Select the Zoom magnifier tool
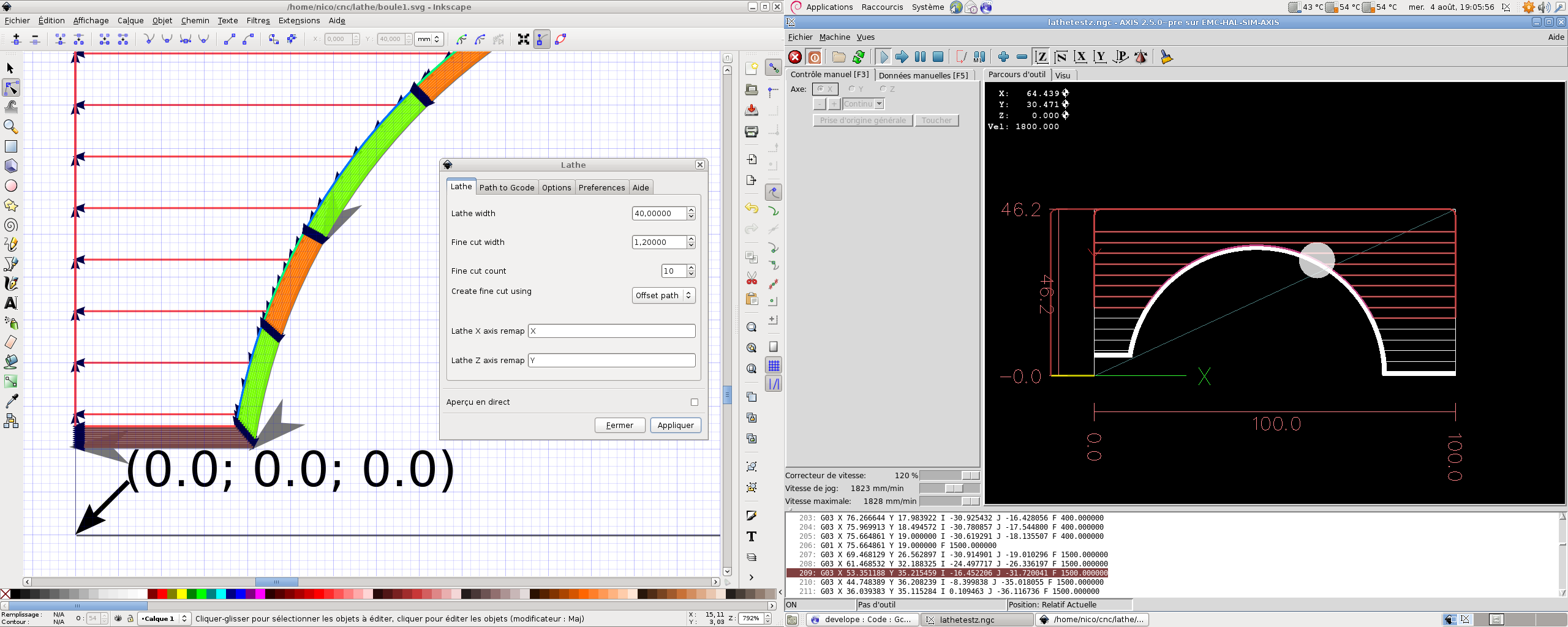Image resolution: width=1568 pixels, height=627 pixels. click(x=11, y=127)
